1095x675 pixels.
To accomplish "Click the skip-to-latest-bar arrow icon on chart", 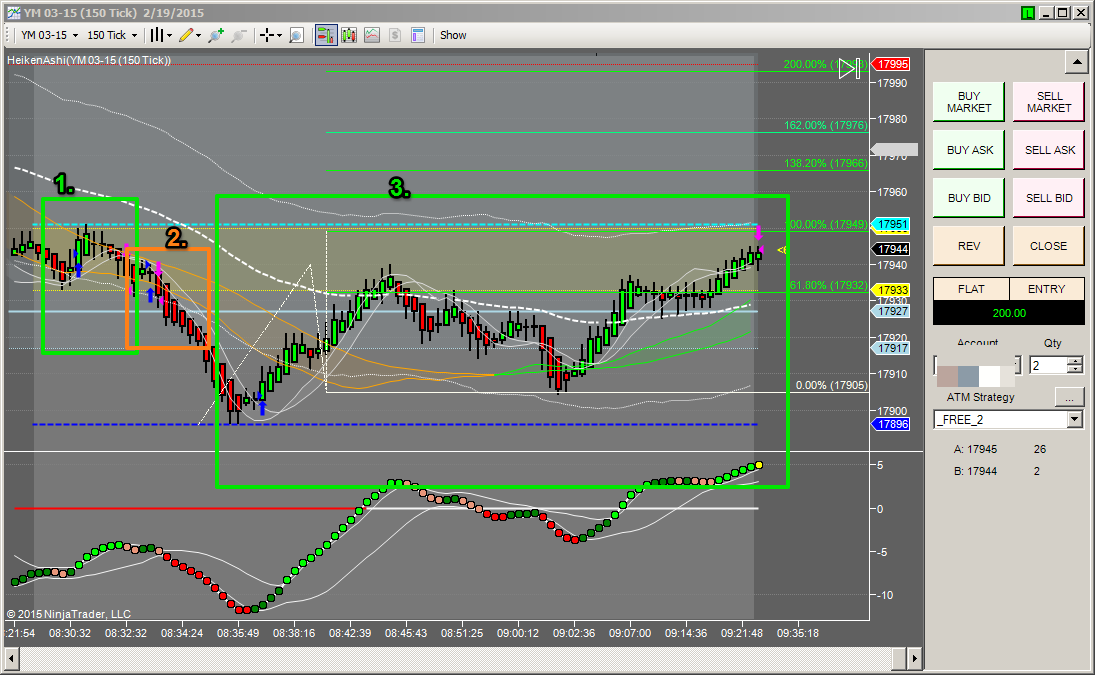I will coord(850,68).
